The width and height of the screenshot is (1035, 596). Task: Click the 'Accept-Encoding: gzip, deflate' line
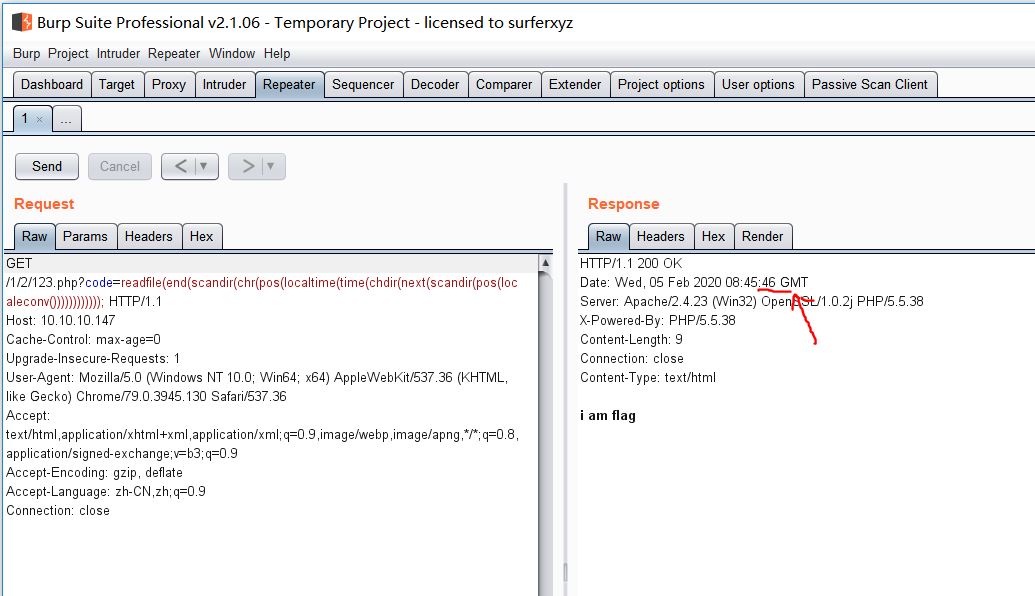(x=94, y=473)
